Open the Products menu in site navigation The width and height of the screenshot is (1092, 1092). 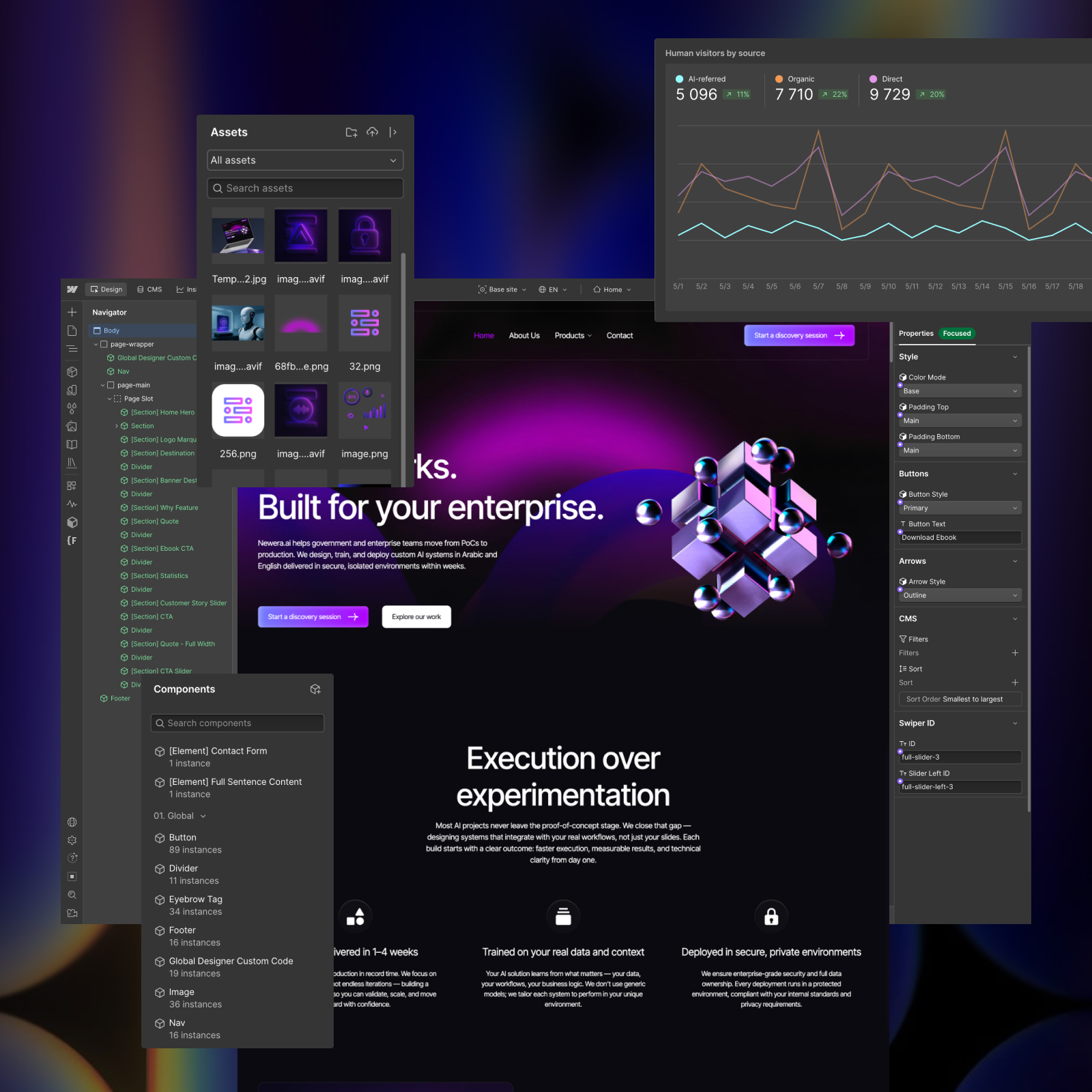pos(573,336)
